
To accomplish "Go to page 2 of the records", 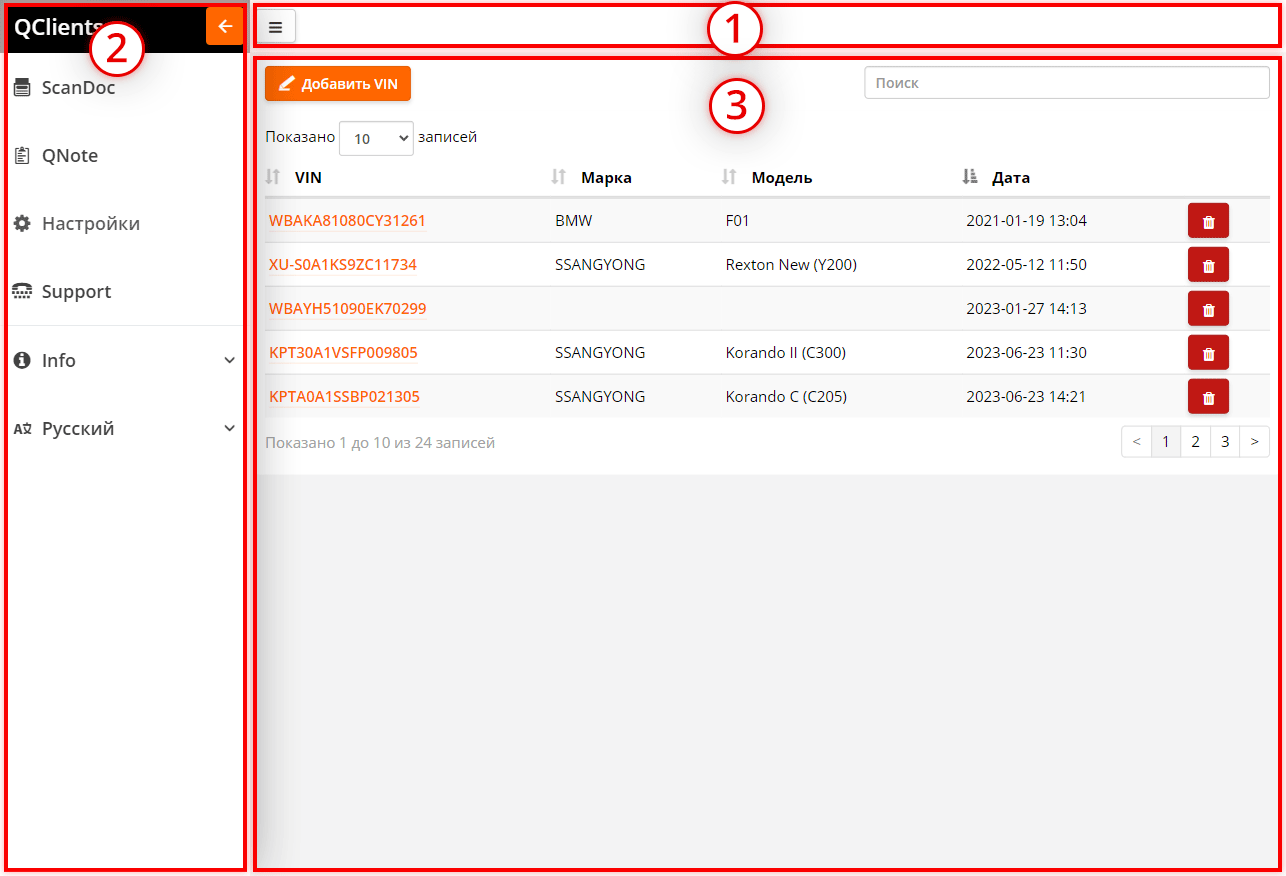I will (x=1195, y=441).
